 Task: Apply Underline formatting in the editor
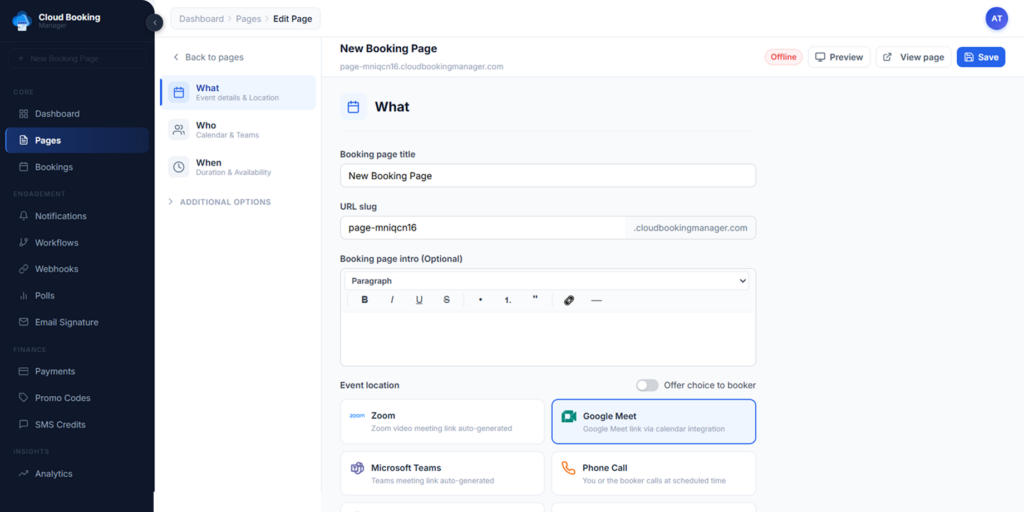419,300
